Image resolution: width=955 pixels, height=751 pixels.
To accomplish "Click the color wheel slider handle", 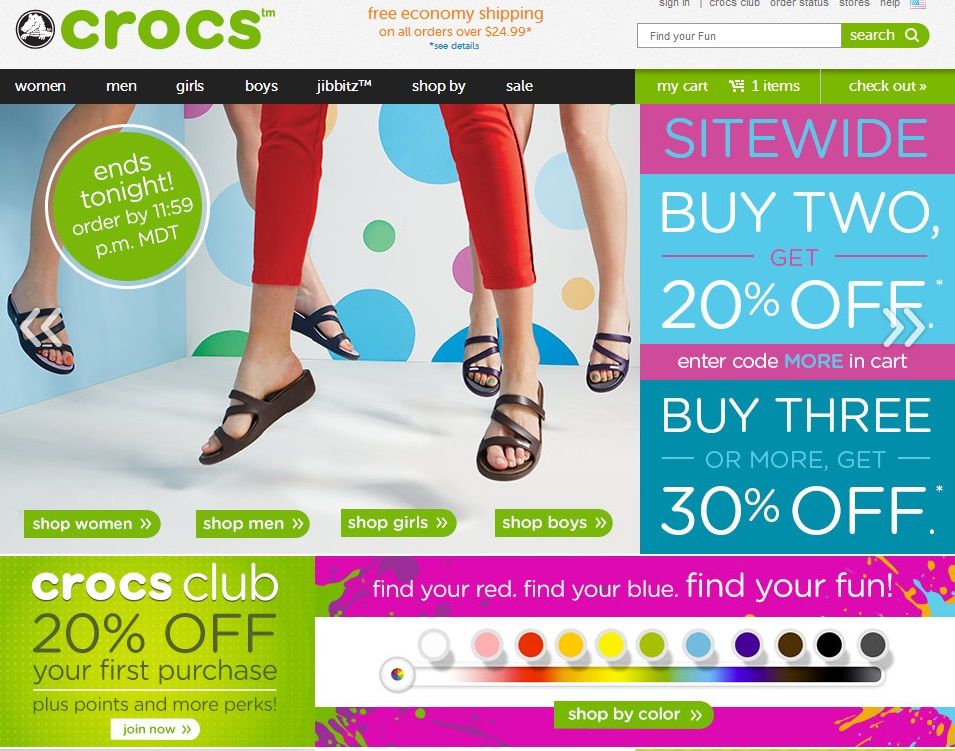I will (397, 674).
